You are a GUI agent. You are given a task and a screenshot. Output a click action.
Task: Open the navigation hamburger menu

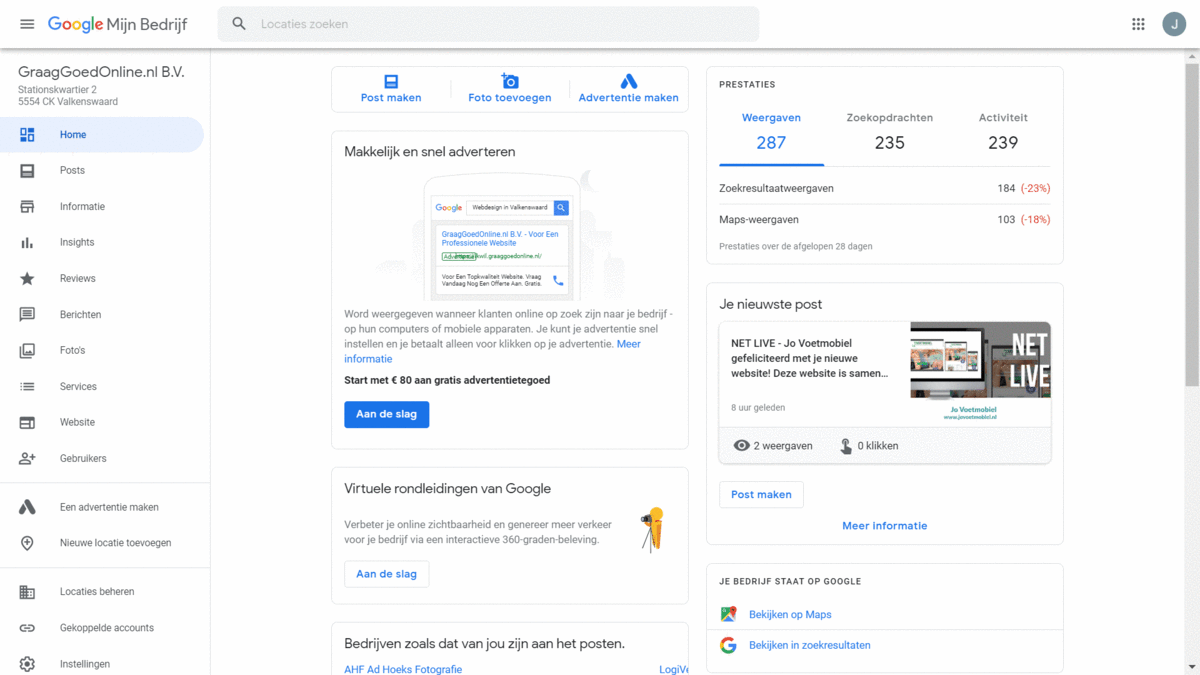(x=27, y=23)
